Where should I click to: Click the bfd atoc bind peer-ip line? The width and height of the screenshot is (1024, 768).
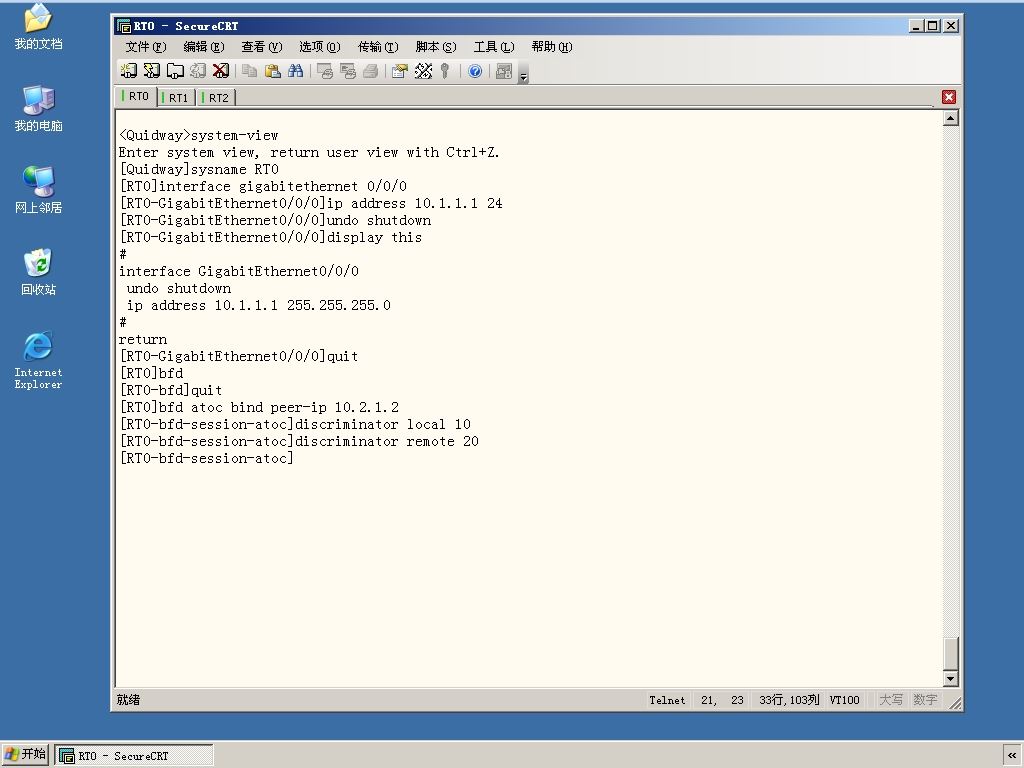point(259,408)
